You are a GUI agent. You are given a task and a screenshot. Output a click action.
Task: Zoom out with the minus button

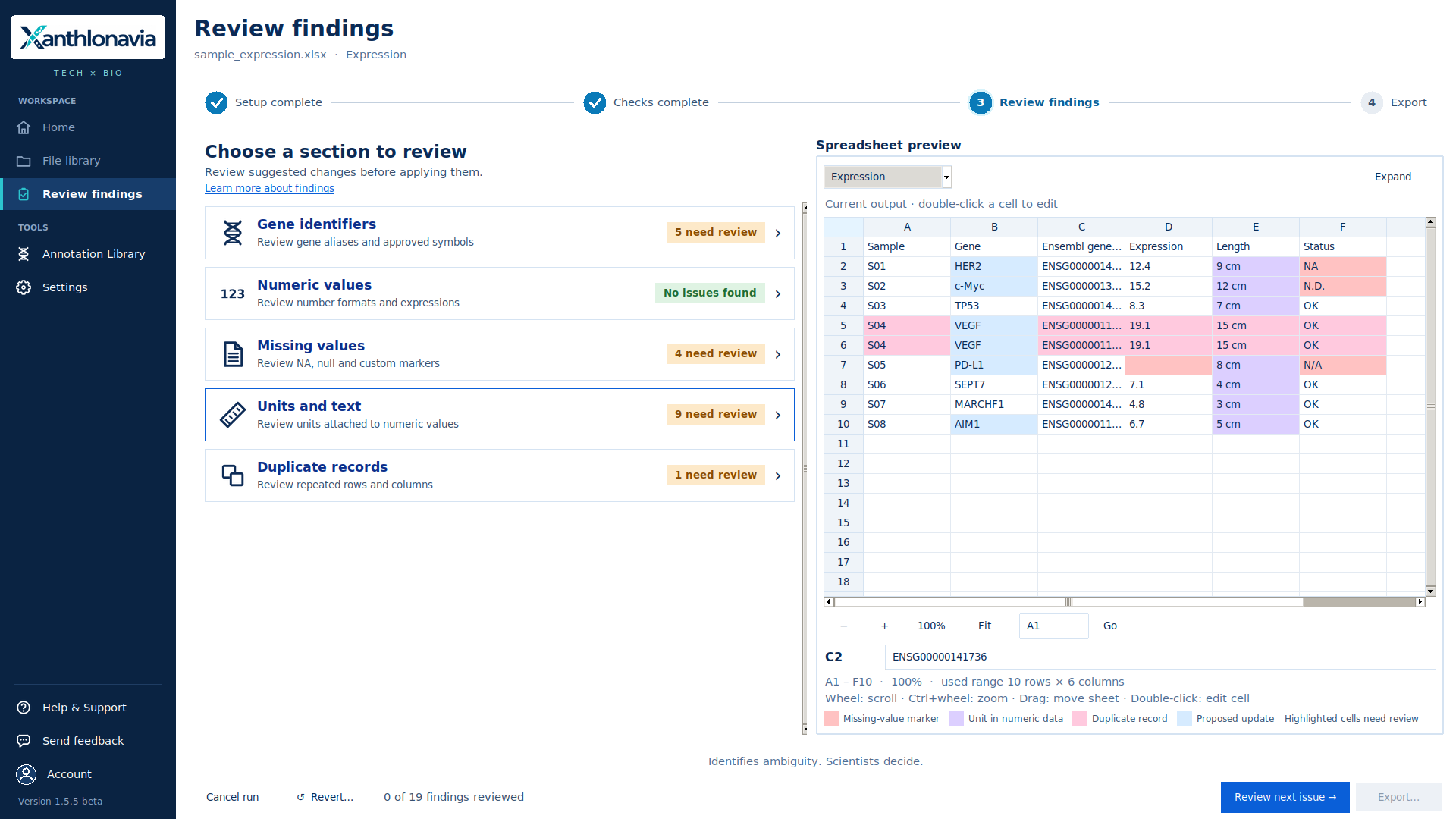coord(843,626)
